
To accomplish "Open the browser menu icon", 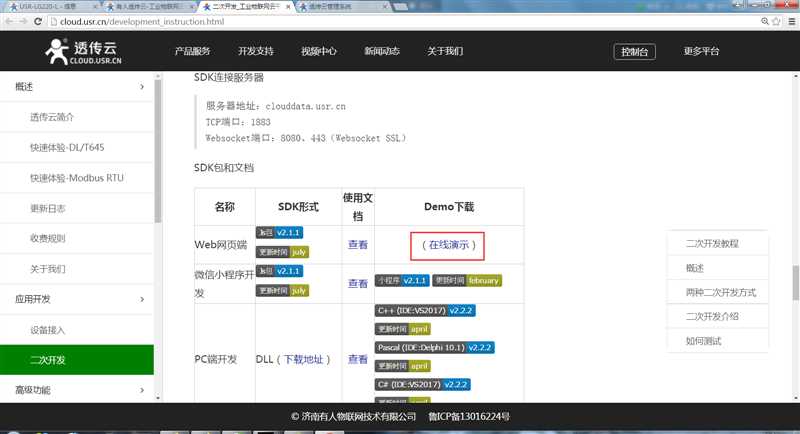I will (x=792, y=21).
